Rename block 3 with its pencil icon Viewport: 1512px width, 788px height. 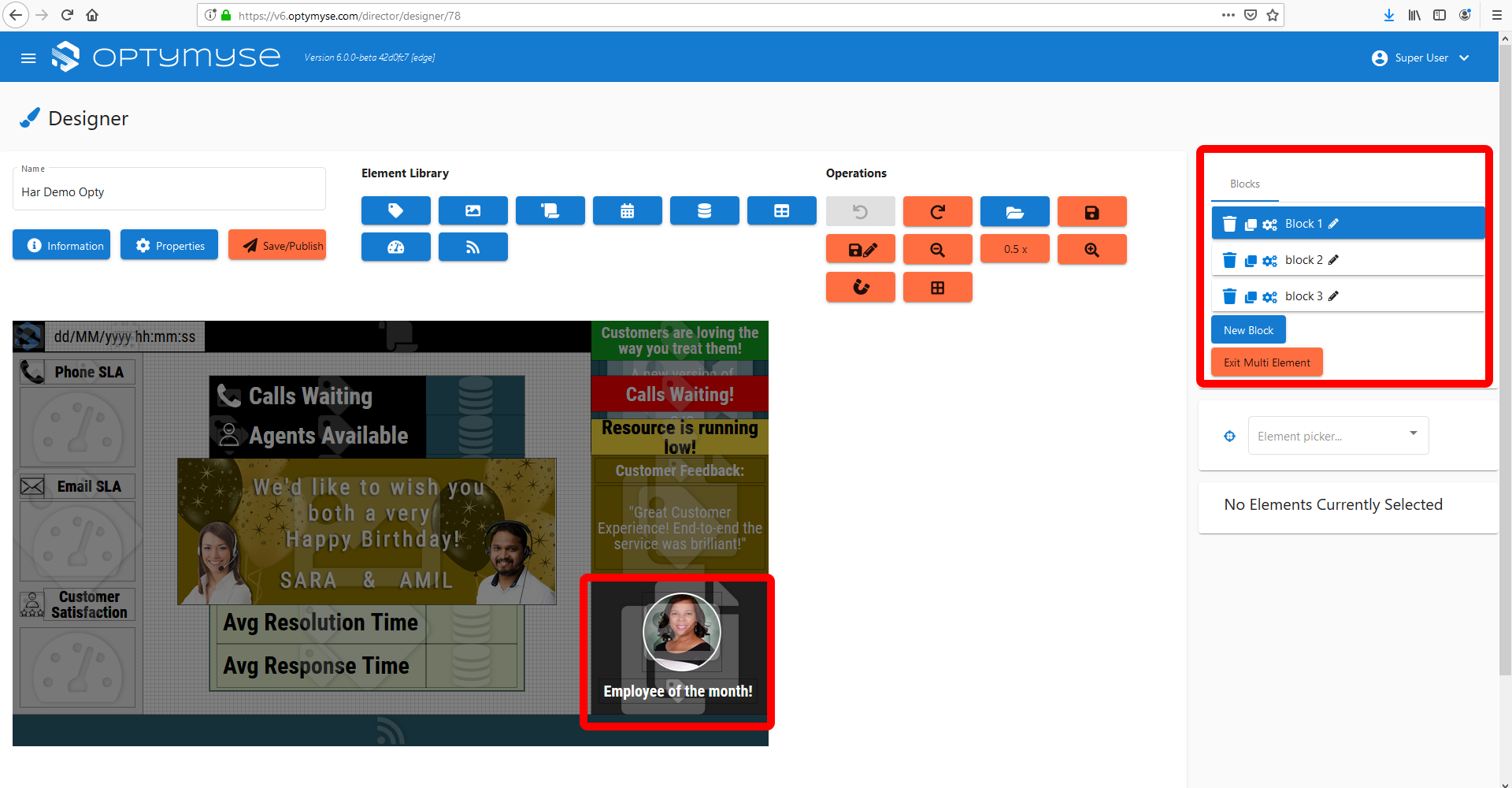coord(1333,296)
